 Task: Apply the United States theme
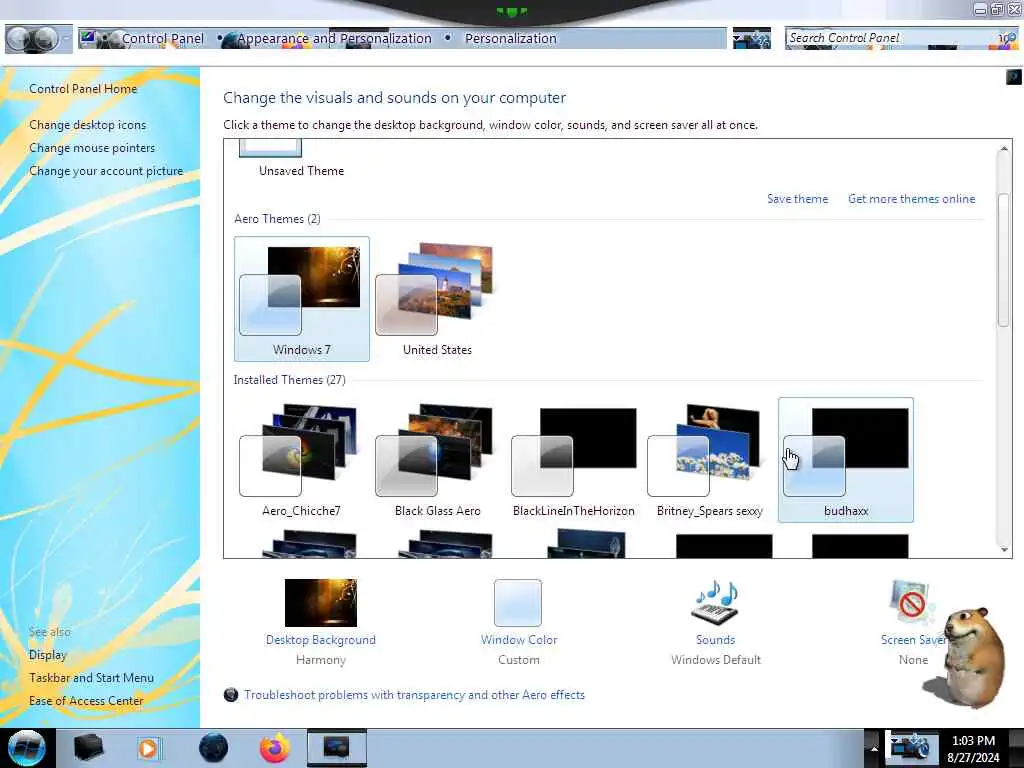pos(437,299)
